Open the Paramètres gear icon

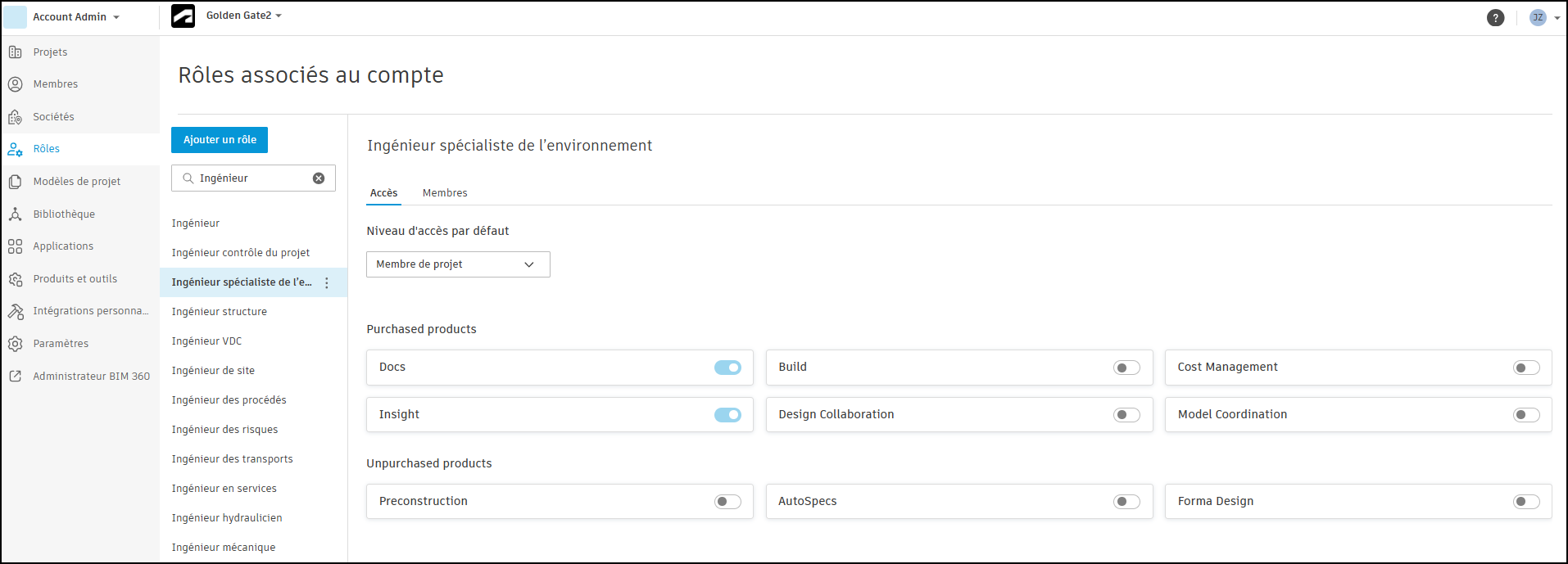click(x=16, y=344)
